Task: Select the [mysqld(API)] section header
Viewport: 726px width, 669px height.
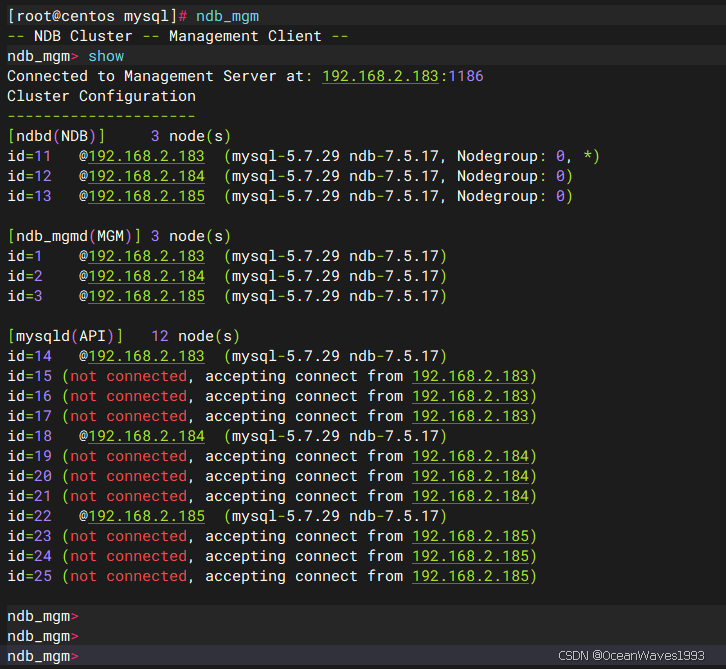Action: (65, 336)
